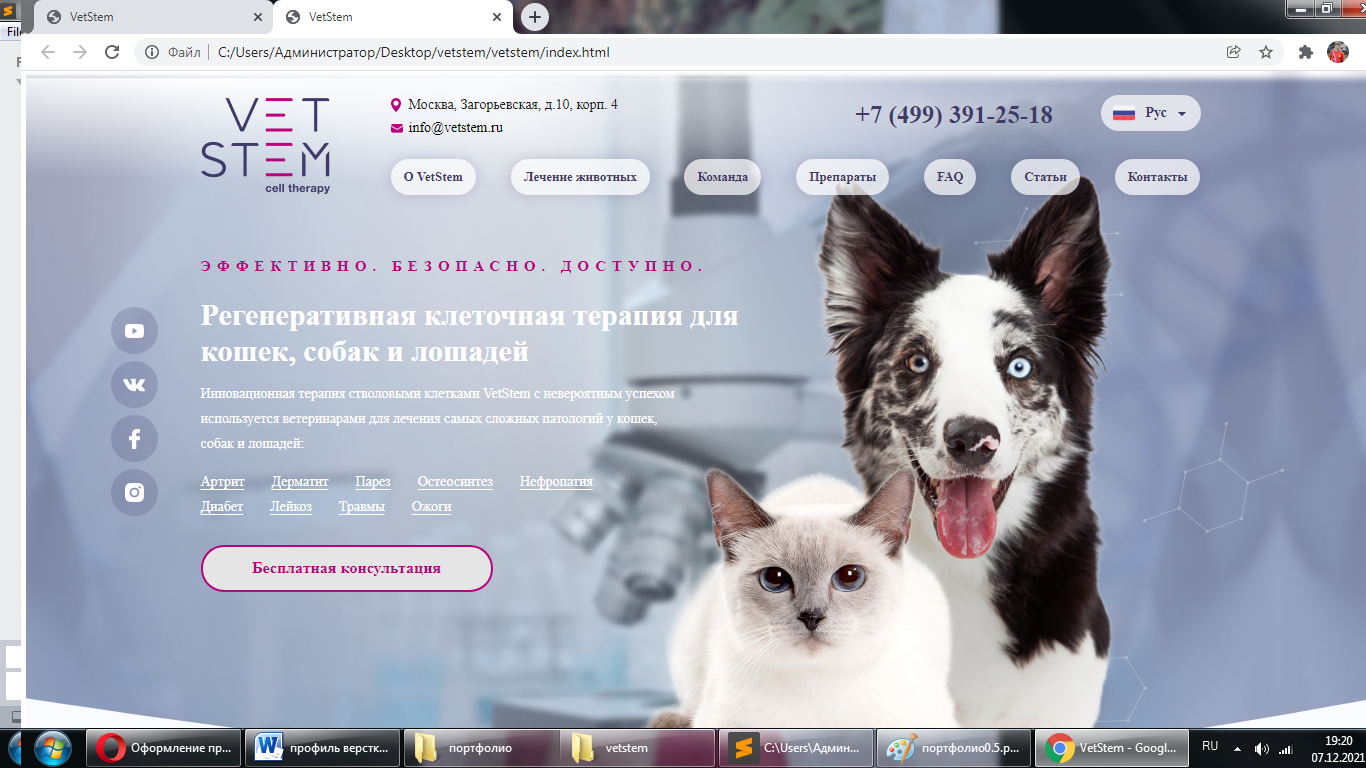Image resolution: width=1366 pixels, height=770 pixels.
Task: Click phone number +7 (499) 391-25-18
Action: [x=954, y=115]
